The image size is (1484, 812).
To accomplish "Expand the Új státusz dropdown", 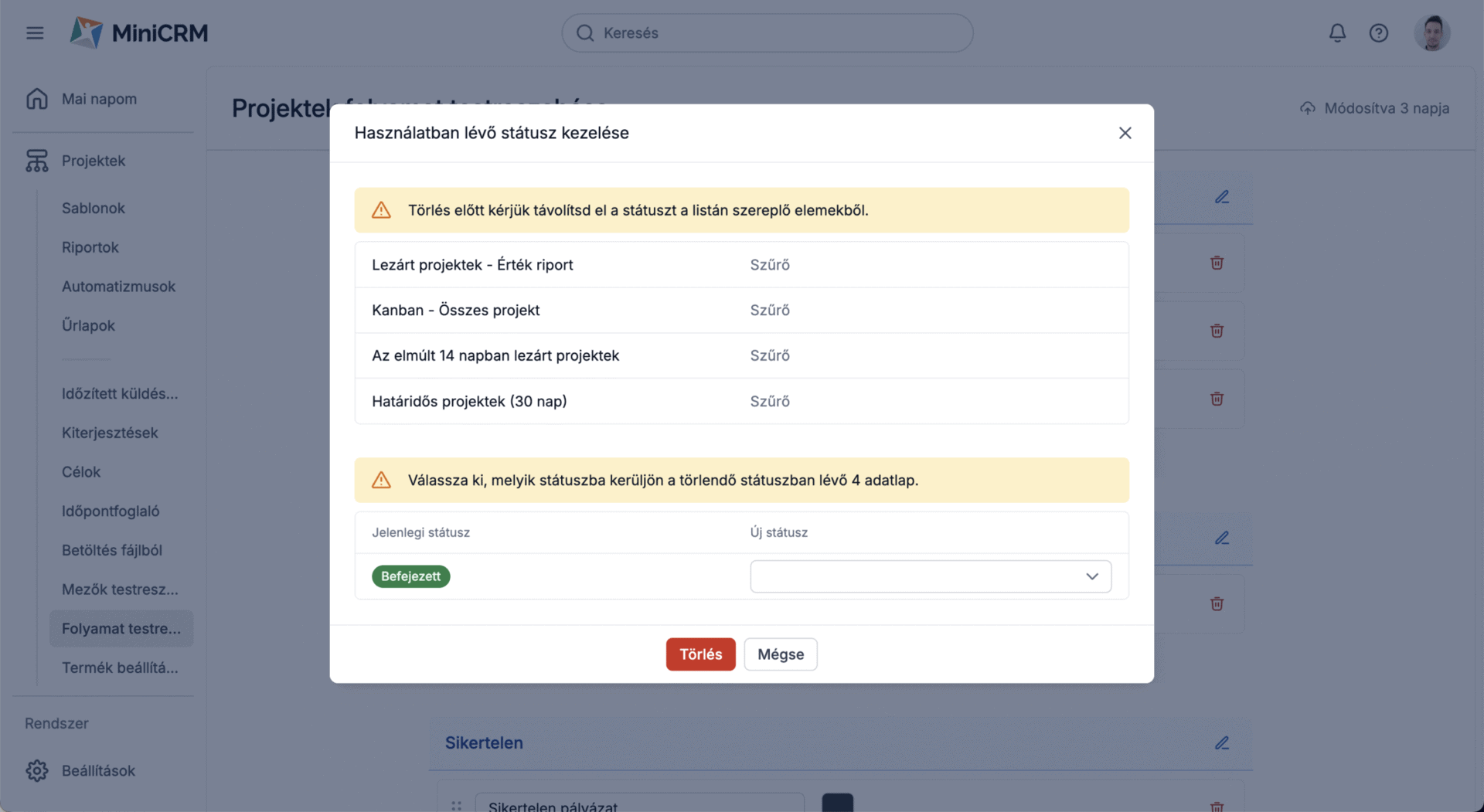I will coord(930,576).
